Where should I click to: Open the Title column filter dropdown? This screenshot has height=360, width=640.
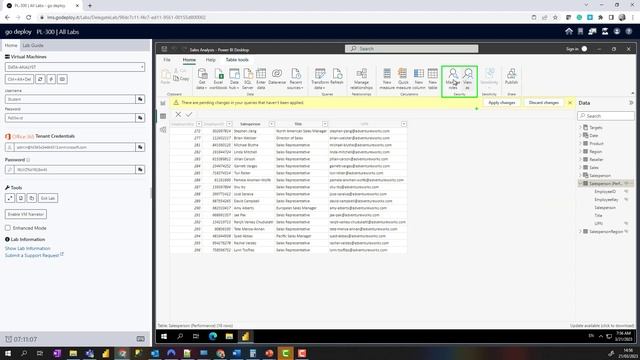pyautogui.click(x=324, y=124)
